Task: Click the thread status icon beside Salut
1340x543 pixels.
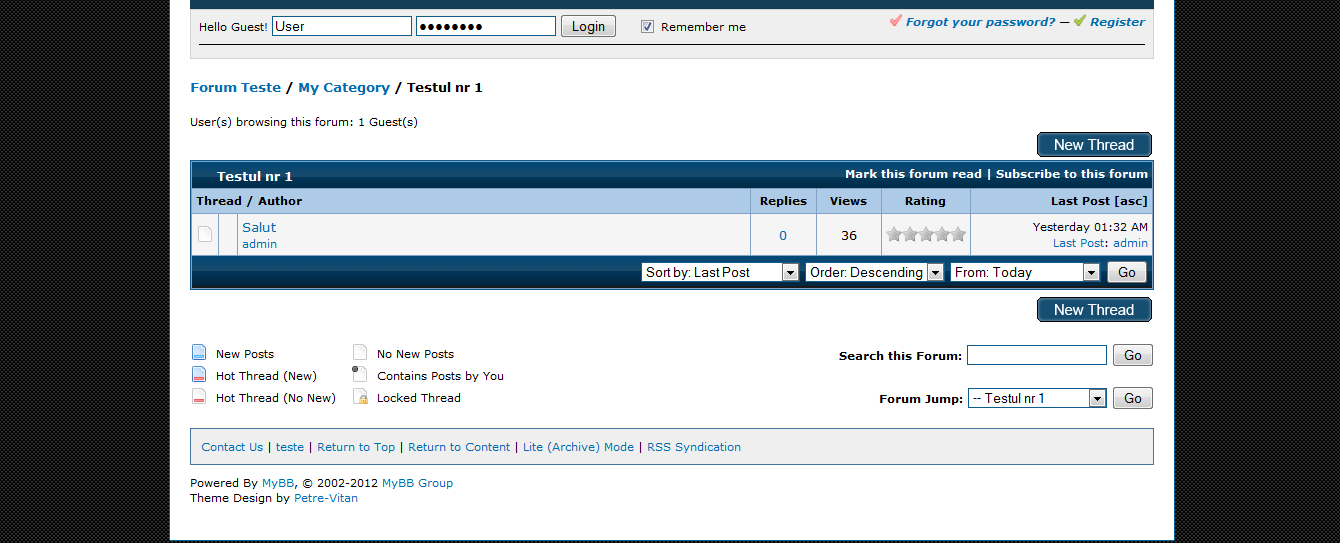Action: [x=205, y=234]
